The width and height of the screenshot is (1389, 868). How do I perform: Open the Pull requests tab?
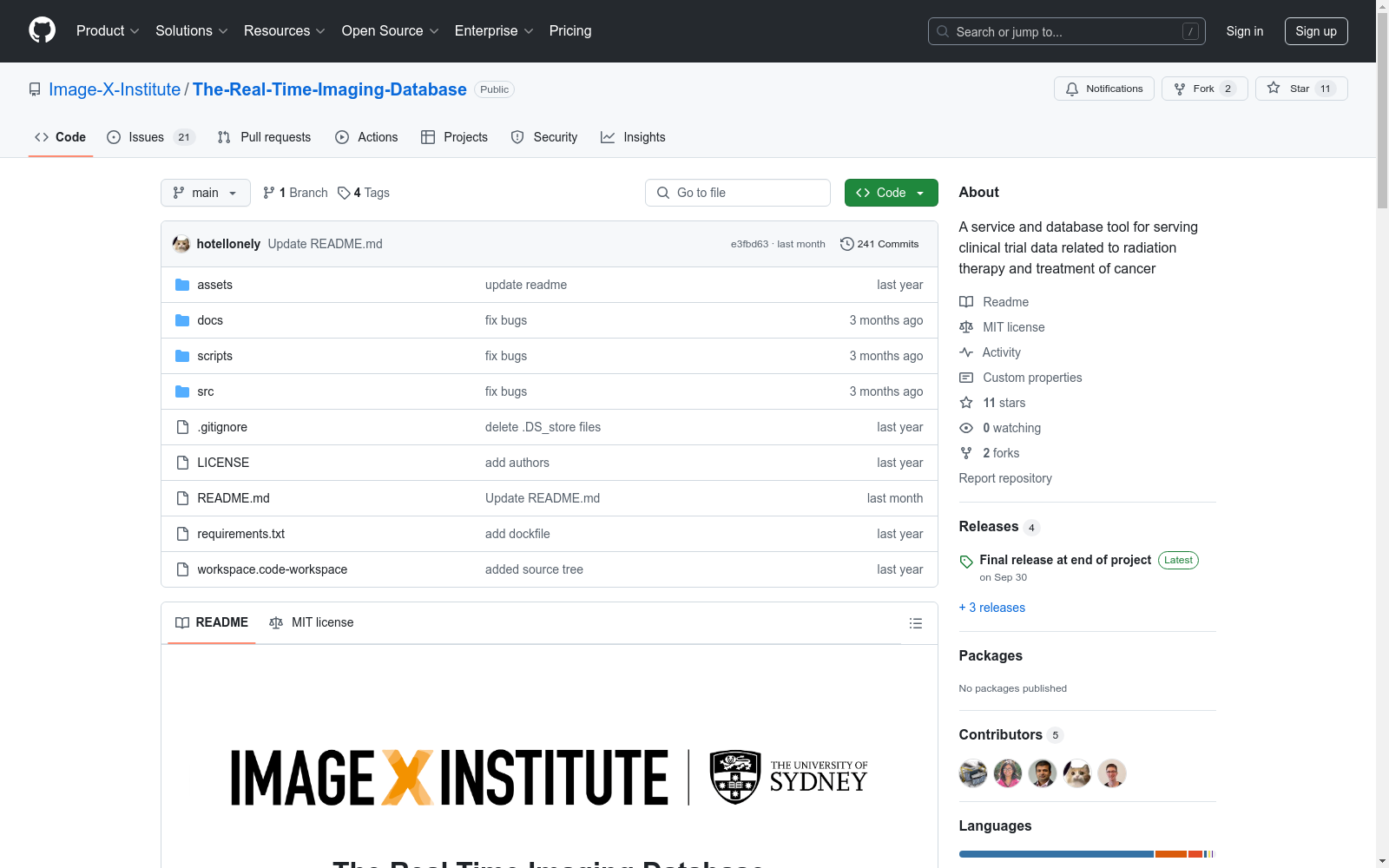(x=264, y=137)
